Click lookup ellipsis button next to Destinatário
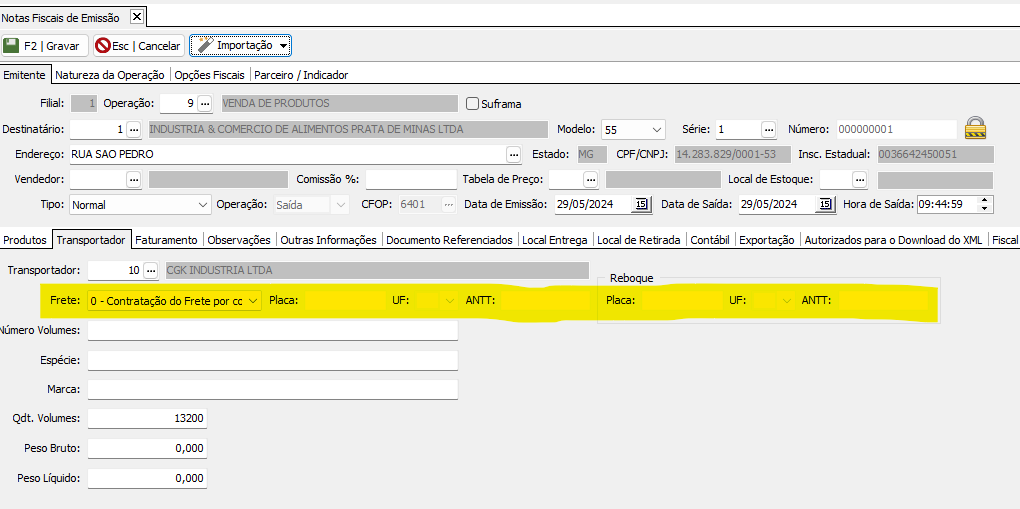This screenshot has height=509, width=1020. (134, 129)
